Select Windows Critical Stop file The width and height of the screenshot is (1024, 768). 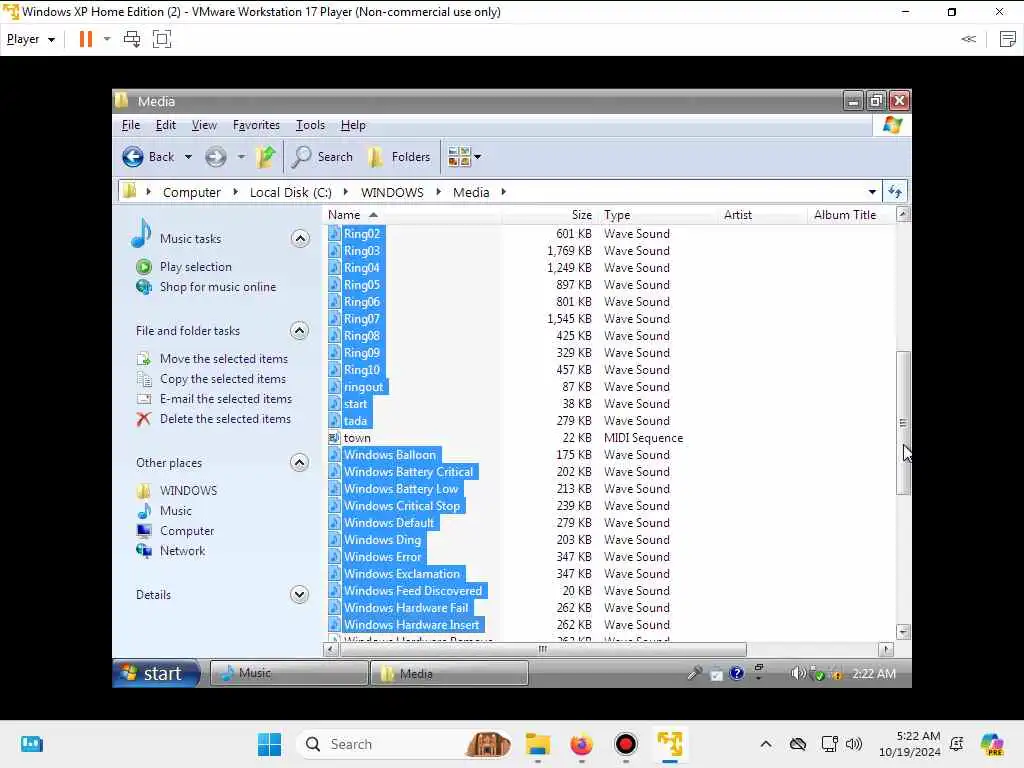pos(402,506)
